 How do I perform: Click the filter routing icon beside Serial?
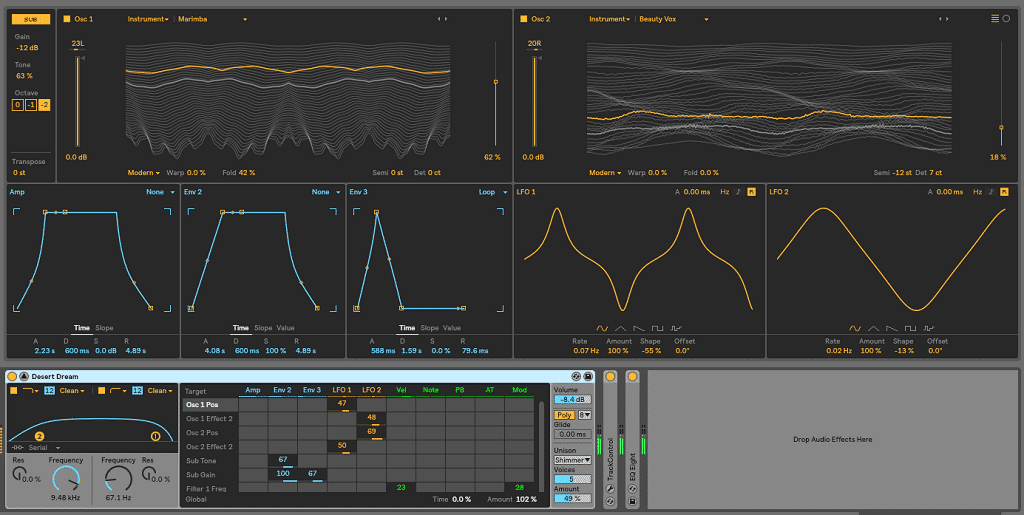pyautogui.click(x=18, y=448)
